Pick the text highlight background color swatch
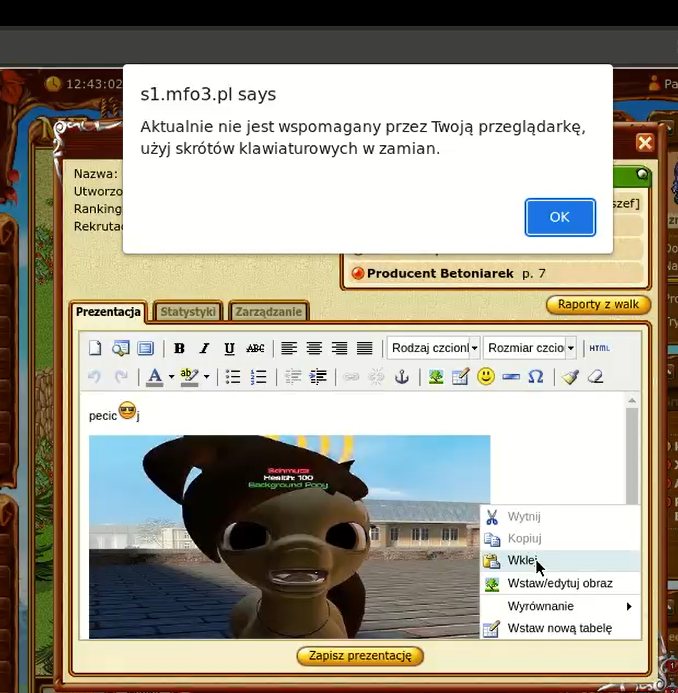This screenshot has height=693, width=678. click(x=189, y=377)
